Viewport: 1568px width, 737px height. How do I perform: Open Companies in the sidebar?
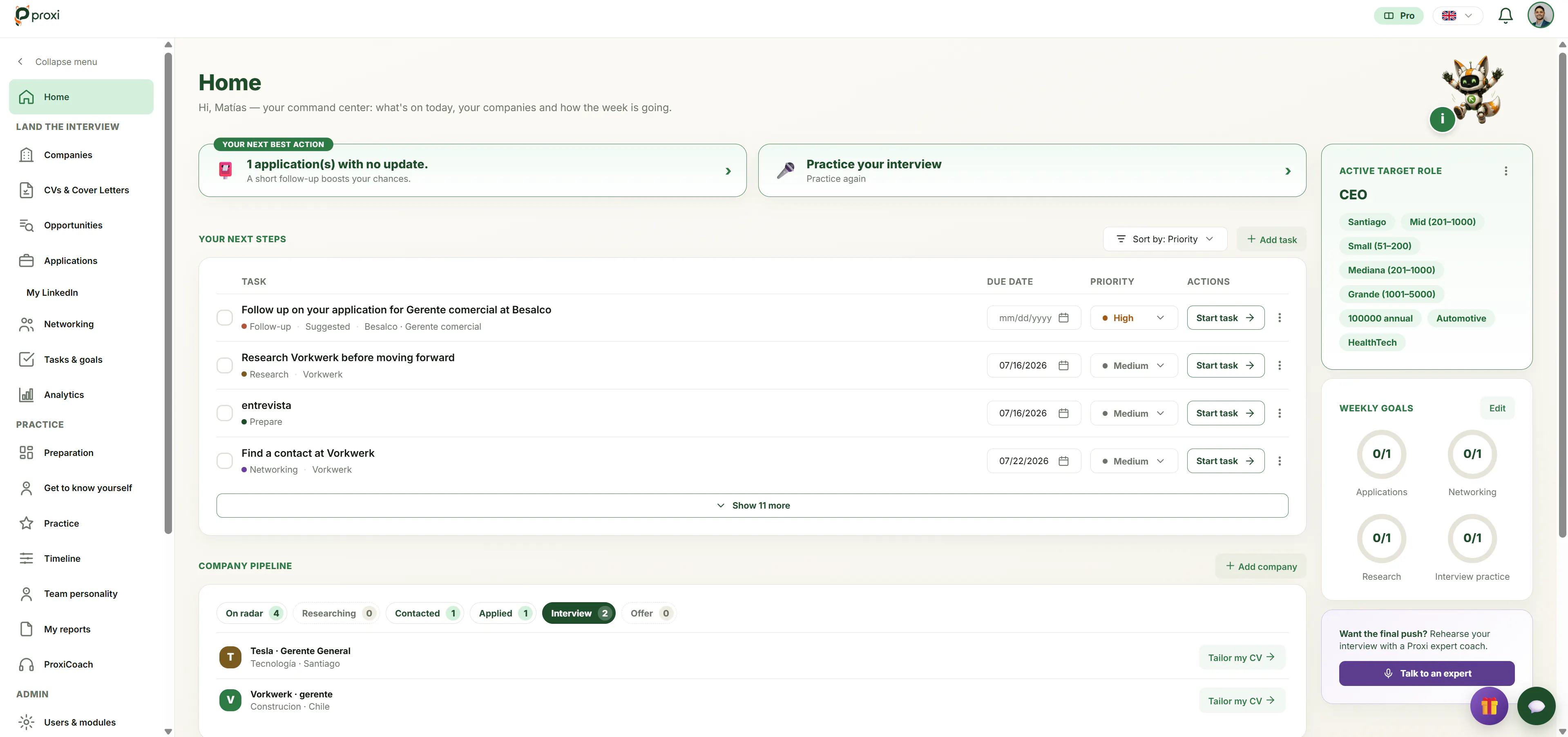81,155
